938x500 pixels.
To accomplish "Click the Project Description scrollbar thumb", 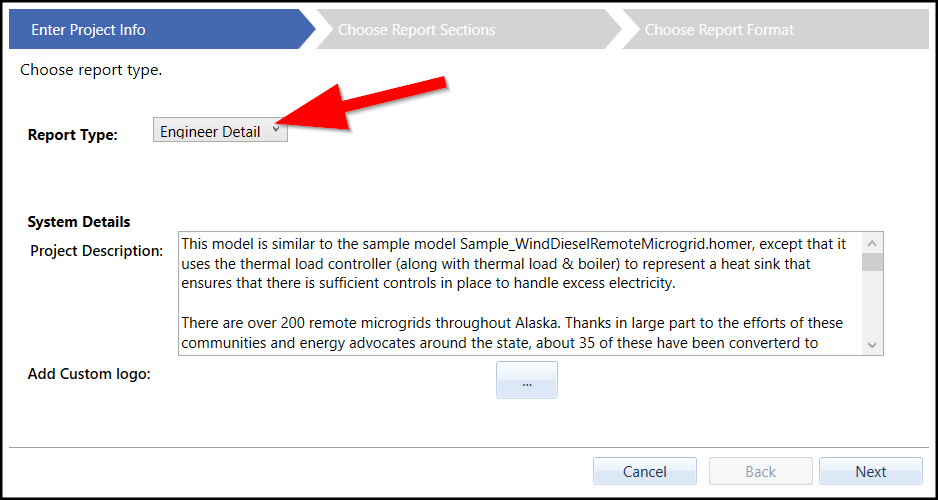I will click(x=872, y=262).
